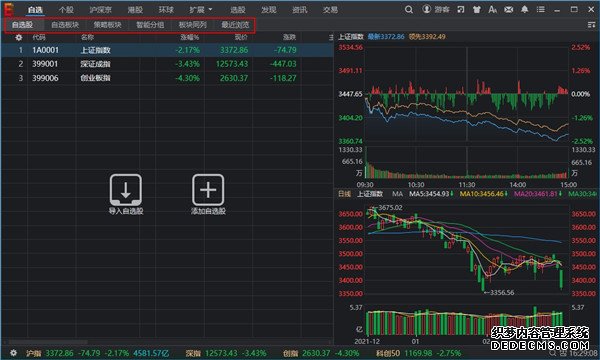This screenshot has height=360, width=600.
Task: Click the status bar settings gear
Action: pyautogui.click(x=13, y=353)
